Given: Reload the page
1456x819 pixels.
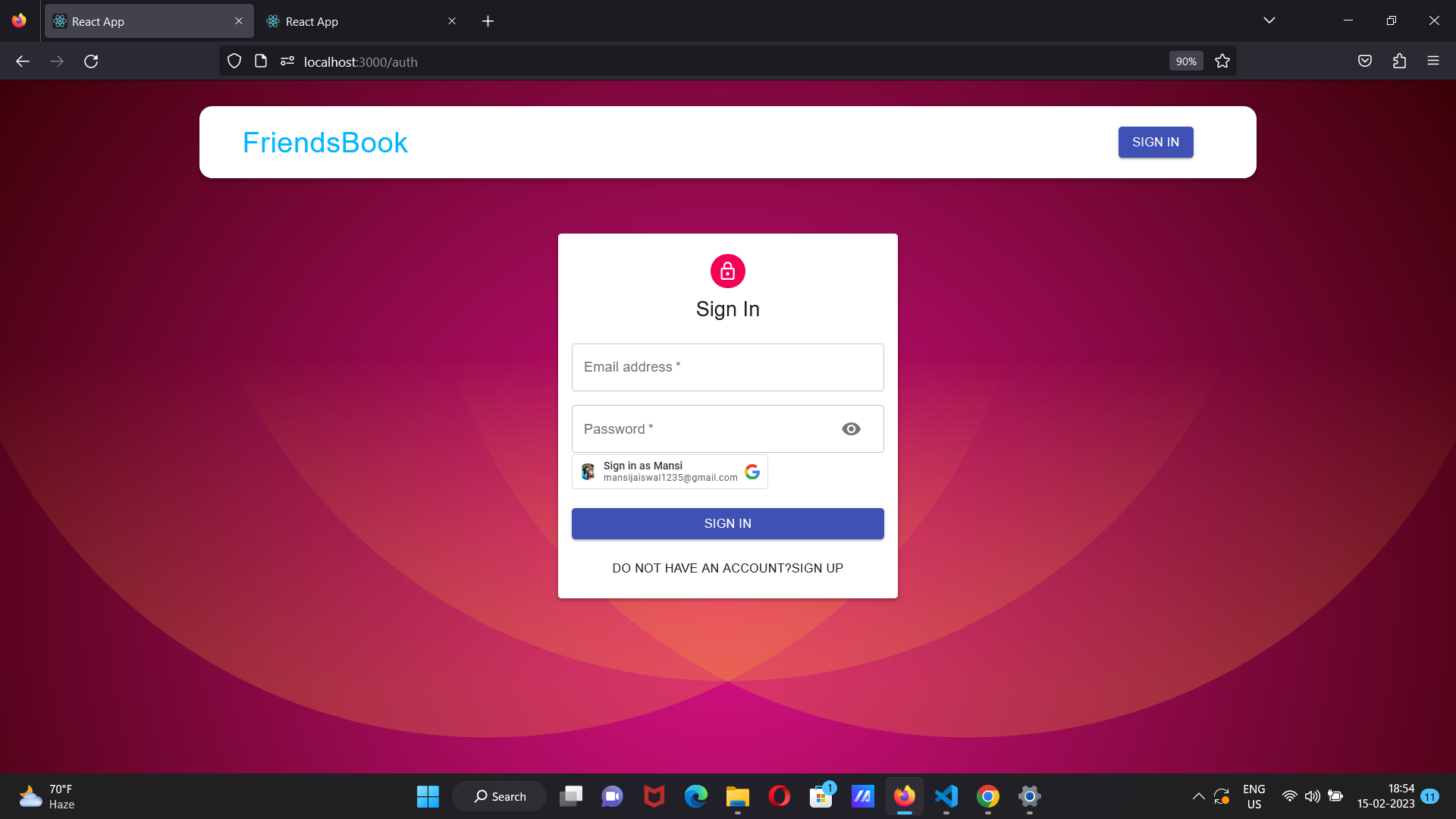Looking at the screenshot, I should [91, 61].
